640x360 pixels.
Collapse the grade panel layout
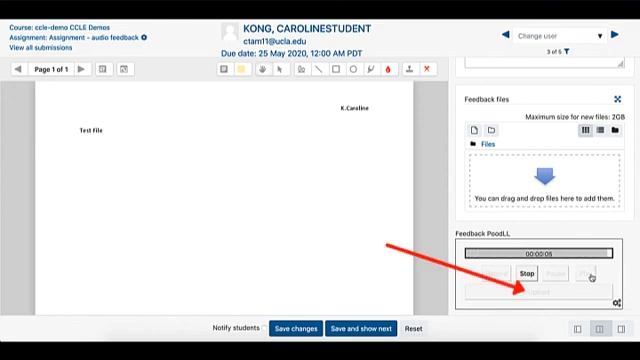tap(621, 329)
